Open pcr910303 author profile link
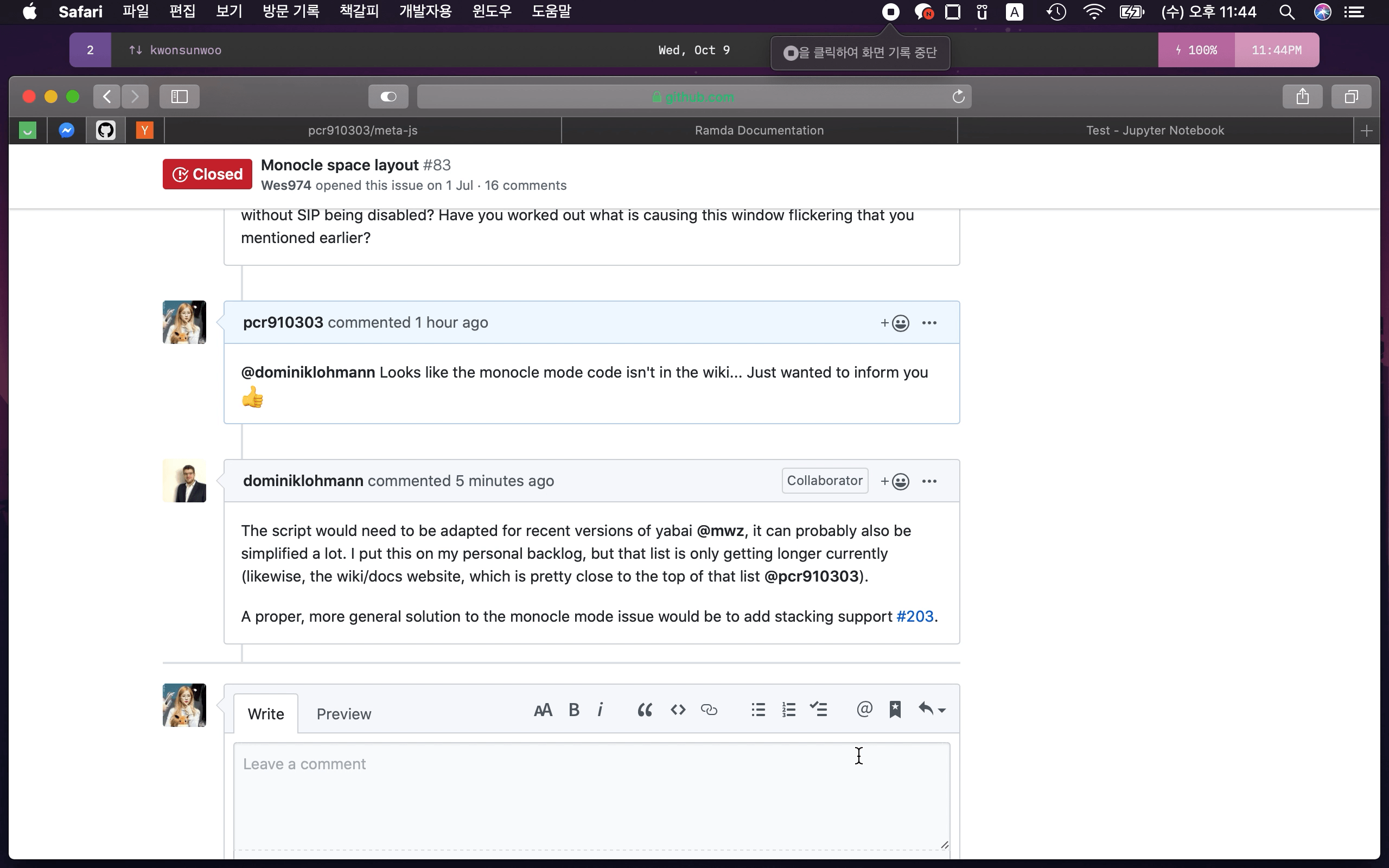This screenshot has height=868, width=1389. (283, 323)
